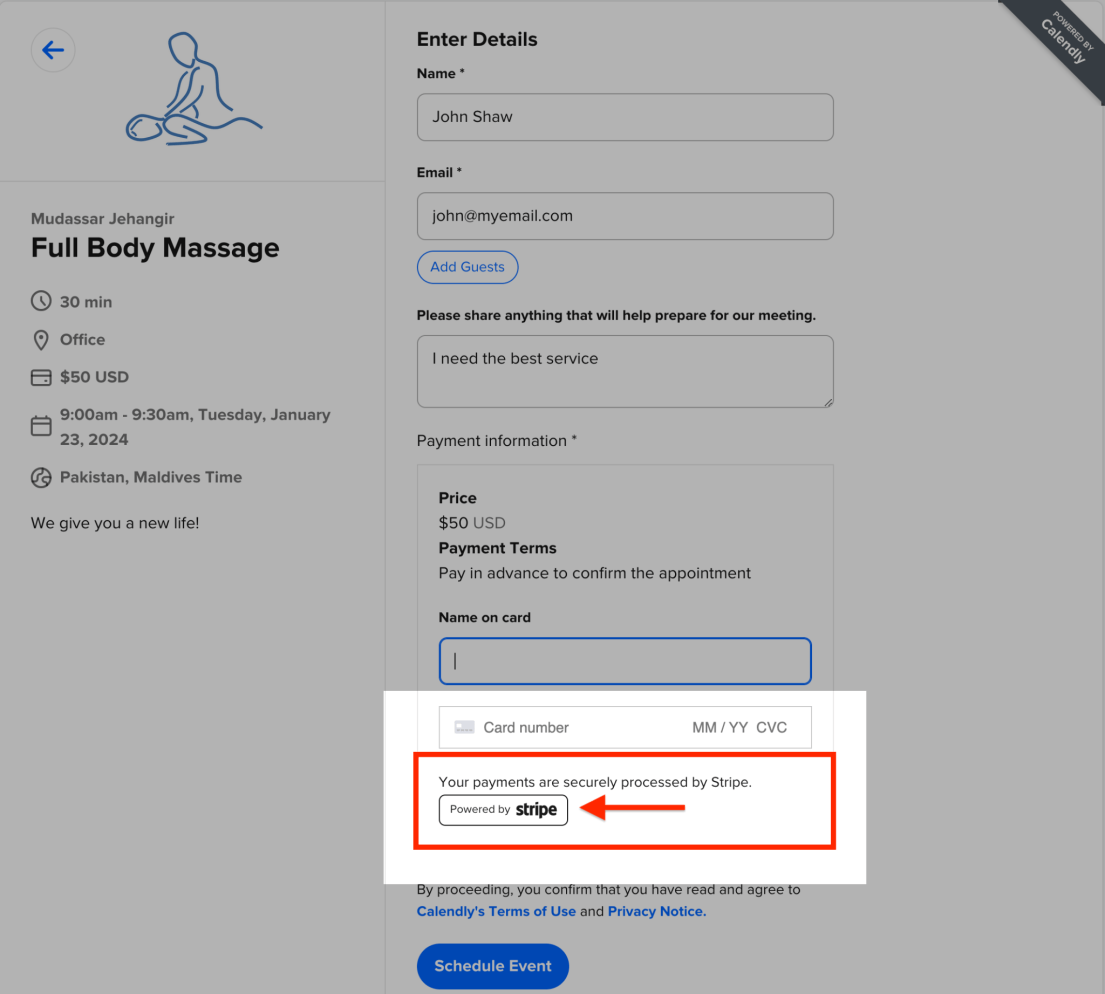Click the globe icon beside Pakistan time

41,477
